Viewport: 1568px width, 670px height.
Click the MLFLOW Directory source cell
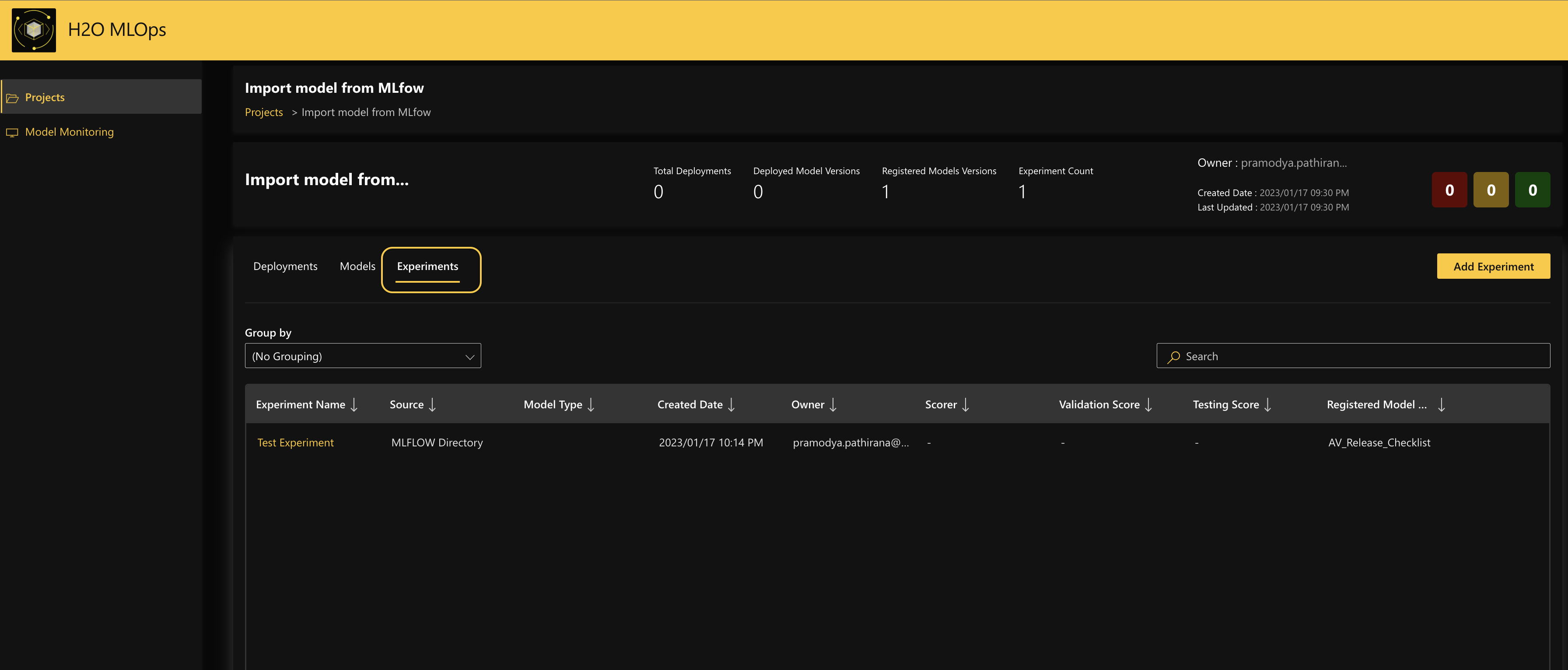tap(437, 443)
